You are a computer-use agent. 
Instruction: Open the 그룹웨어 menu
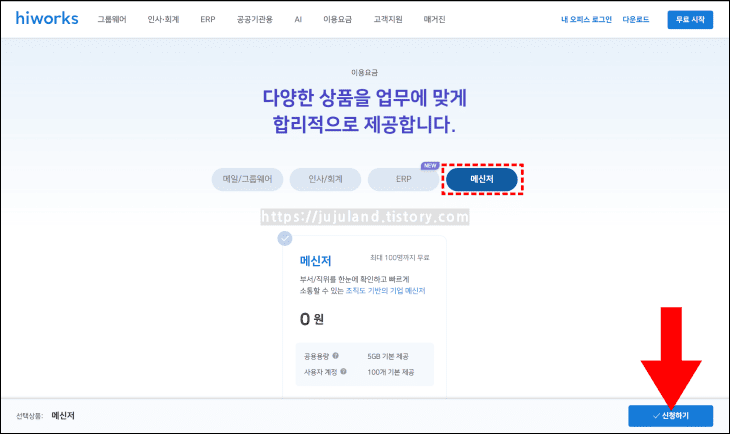tap(112, 20)
